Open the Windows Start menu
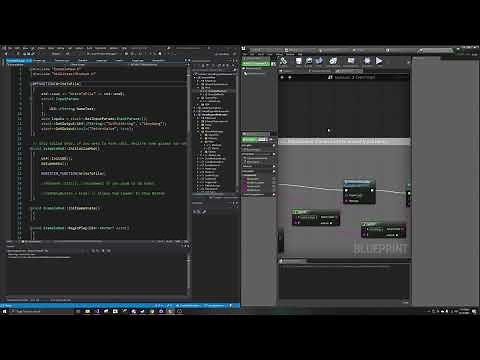The image size is (480, 360). (4, 311)
